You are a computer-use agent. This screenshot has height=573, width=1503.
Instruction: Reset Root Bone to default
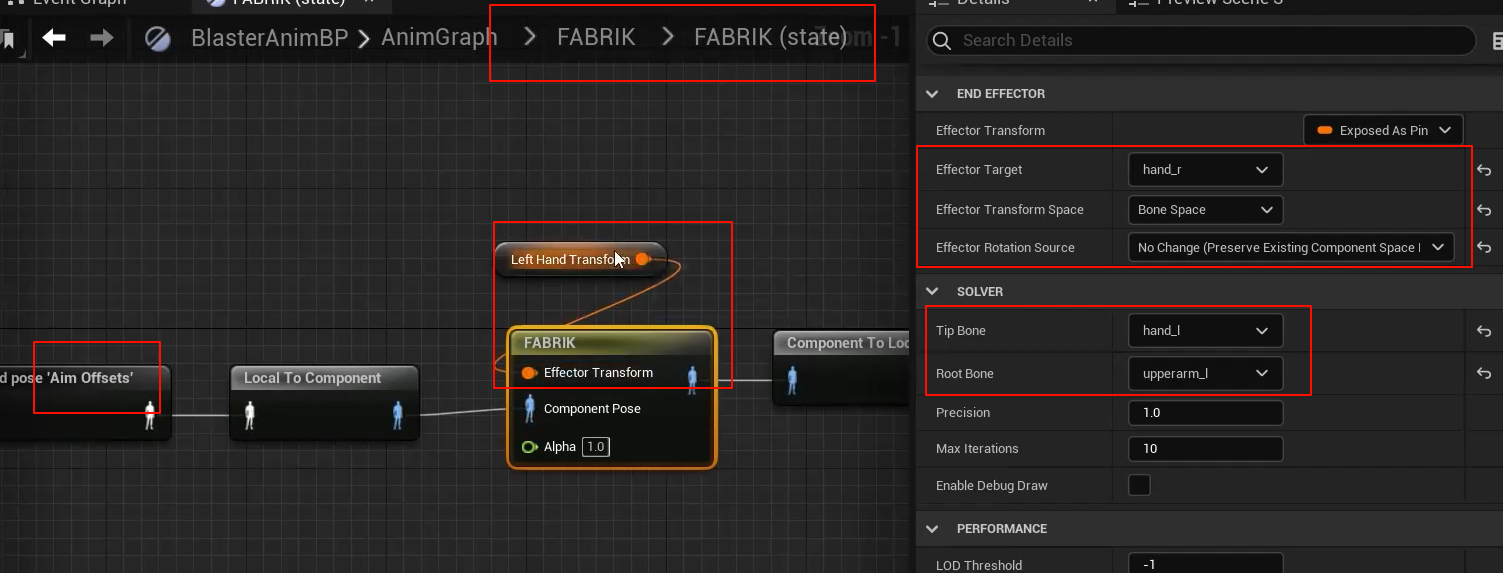coord(1484,373)
